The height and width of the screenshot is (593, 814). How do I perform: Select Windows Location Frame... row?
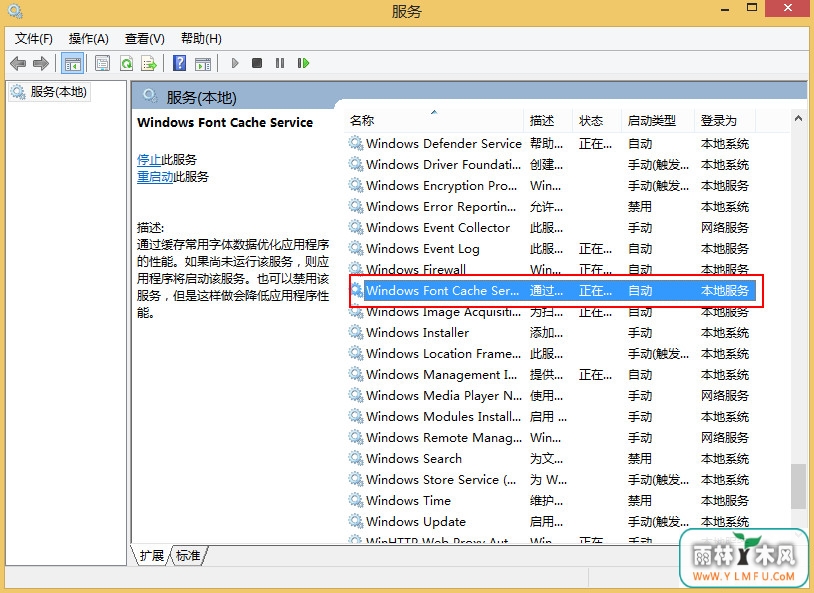pyautogui.click(x=551, y=354)
